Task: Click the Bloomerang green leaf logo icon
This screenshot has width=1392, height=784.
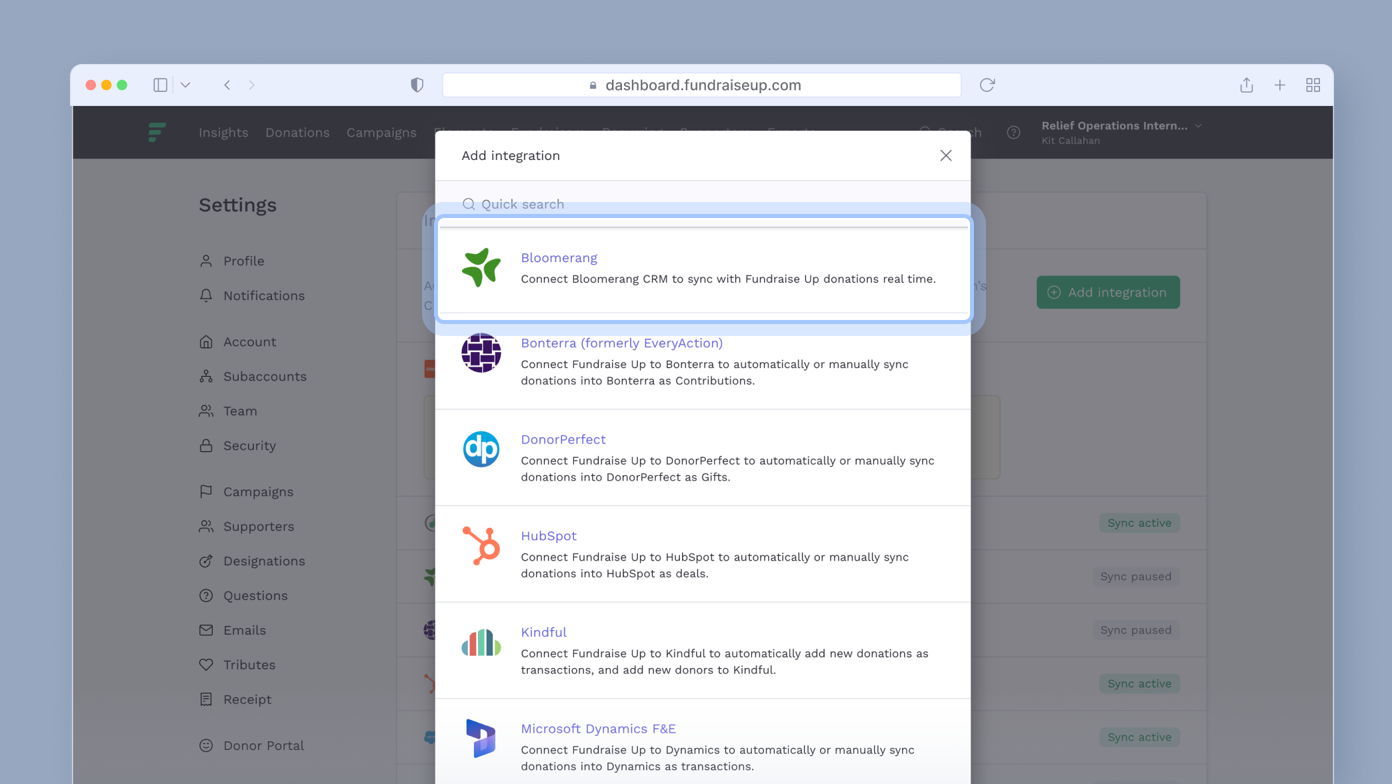Action: tap(482, 267)
